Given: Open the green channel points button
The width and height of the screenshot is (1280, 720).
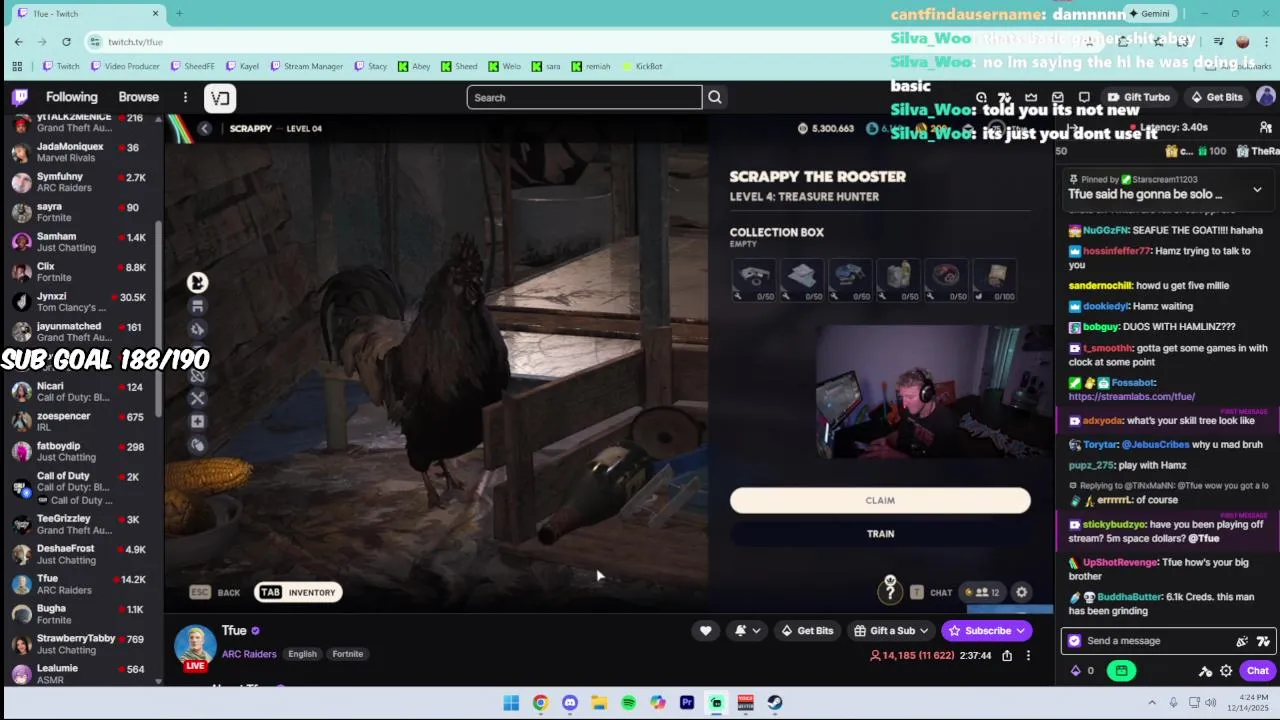Looking at the screenshot, I should pos(1121,671).
